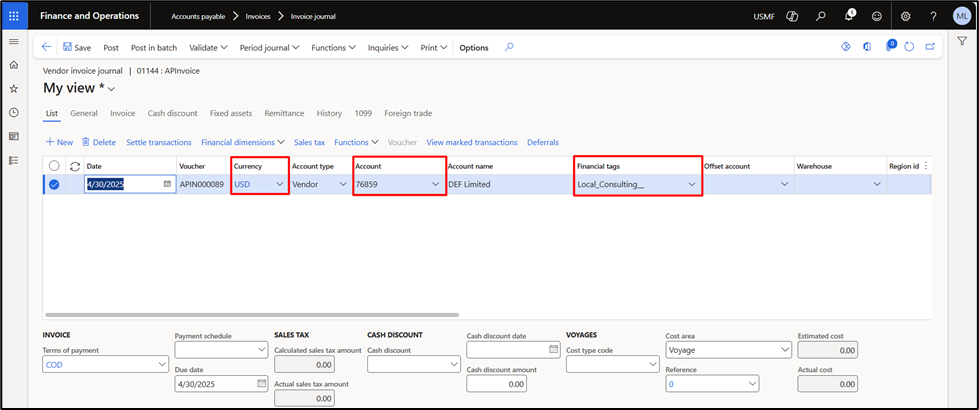This screenshot has height=410, width=979.
Task: Open the Cash discount date calendar picker
Action: point(553,349)
